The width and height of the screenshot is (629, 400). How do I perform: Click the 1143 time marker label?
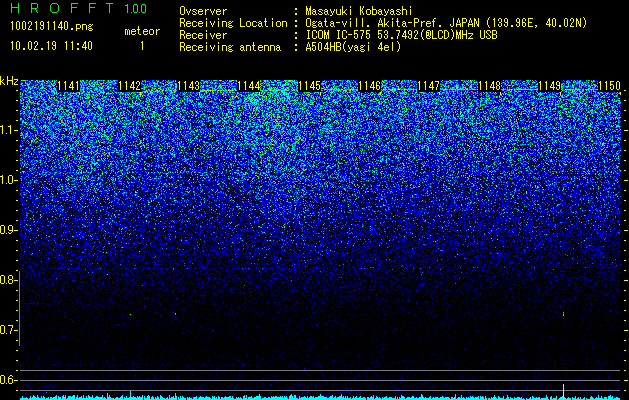pos(189,86)
